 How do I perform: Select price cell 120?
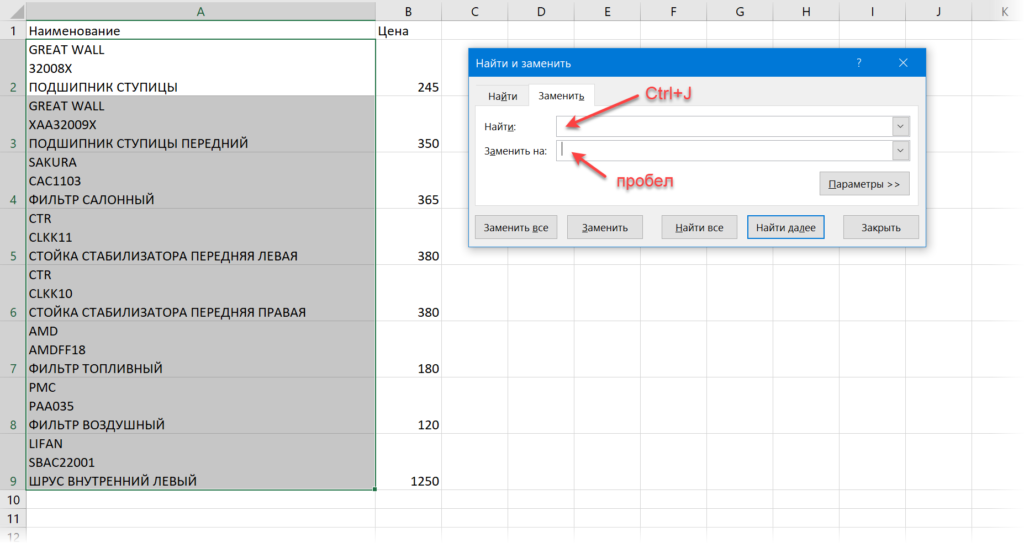click(408, 405)
